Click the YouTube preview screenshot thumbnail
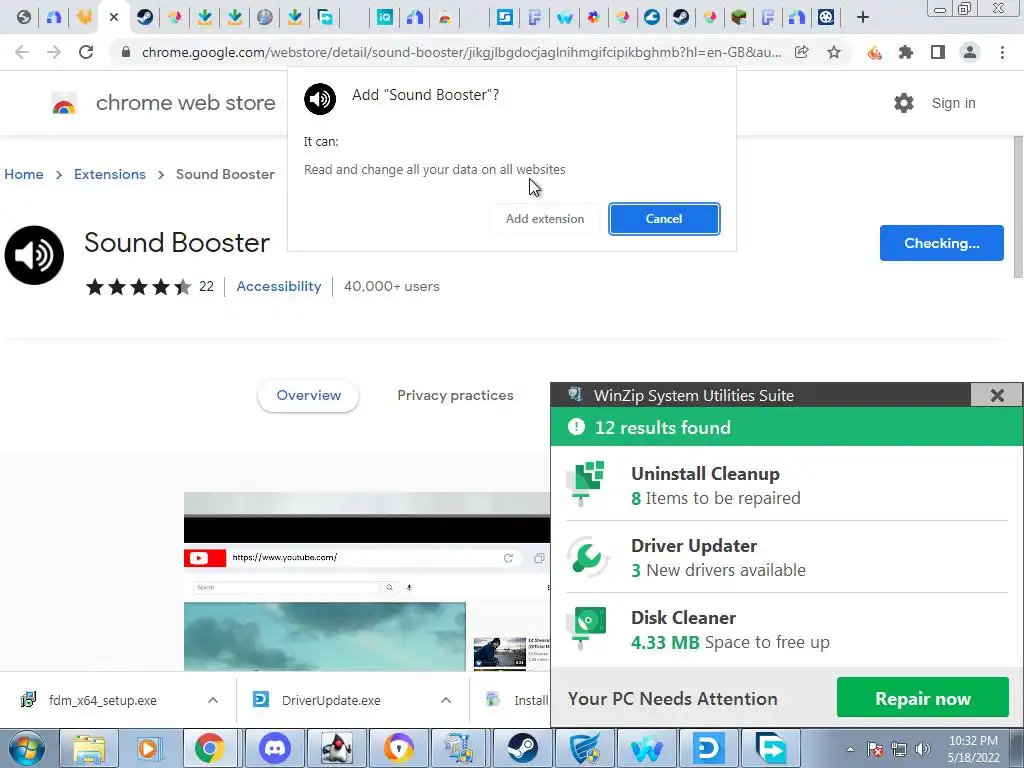This screenshot has height=768, width=1024. 366,581
